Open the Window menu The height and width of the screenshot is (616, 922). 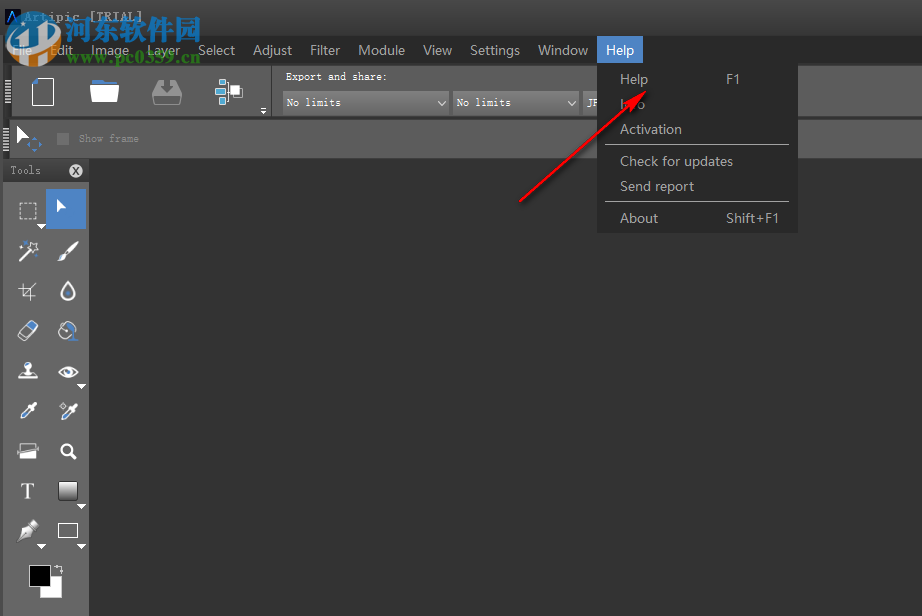[x=563, y=51]
